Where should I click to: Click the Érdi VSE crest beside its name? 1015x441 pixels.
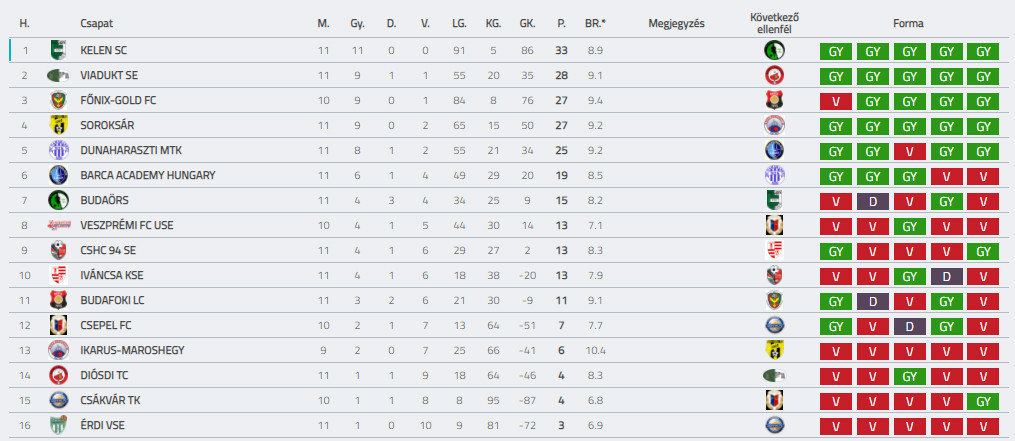point(58,425)
